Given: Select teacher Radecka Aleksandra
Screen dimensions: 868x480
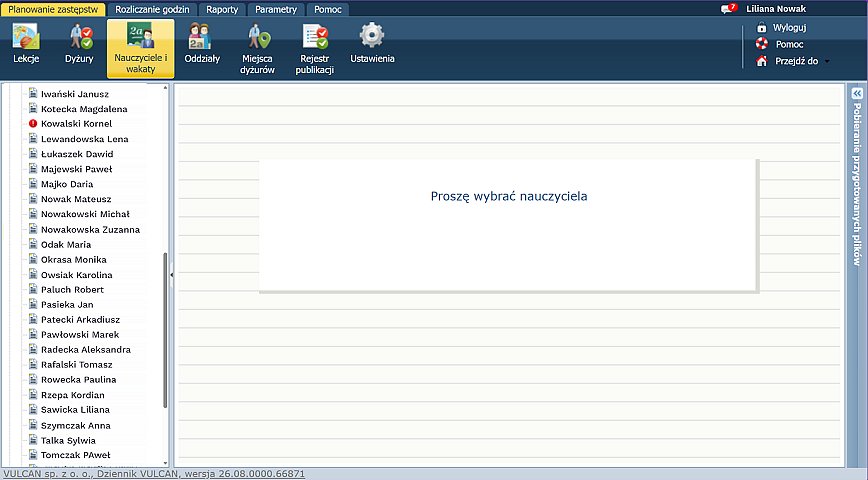Looking at the screenshot, I should click(x=86, y=349).
